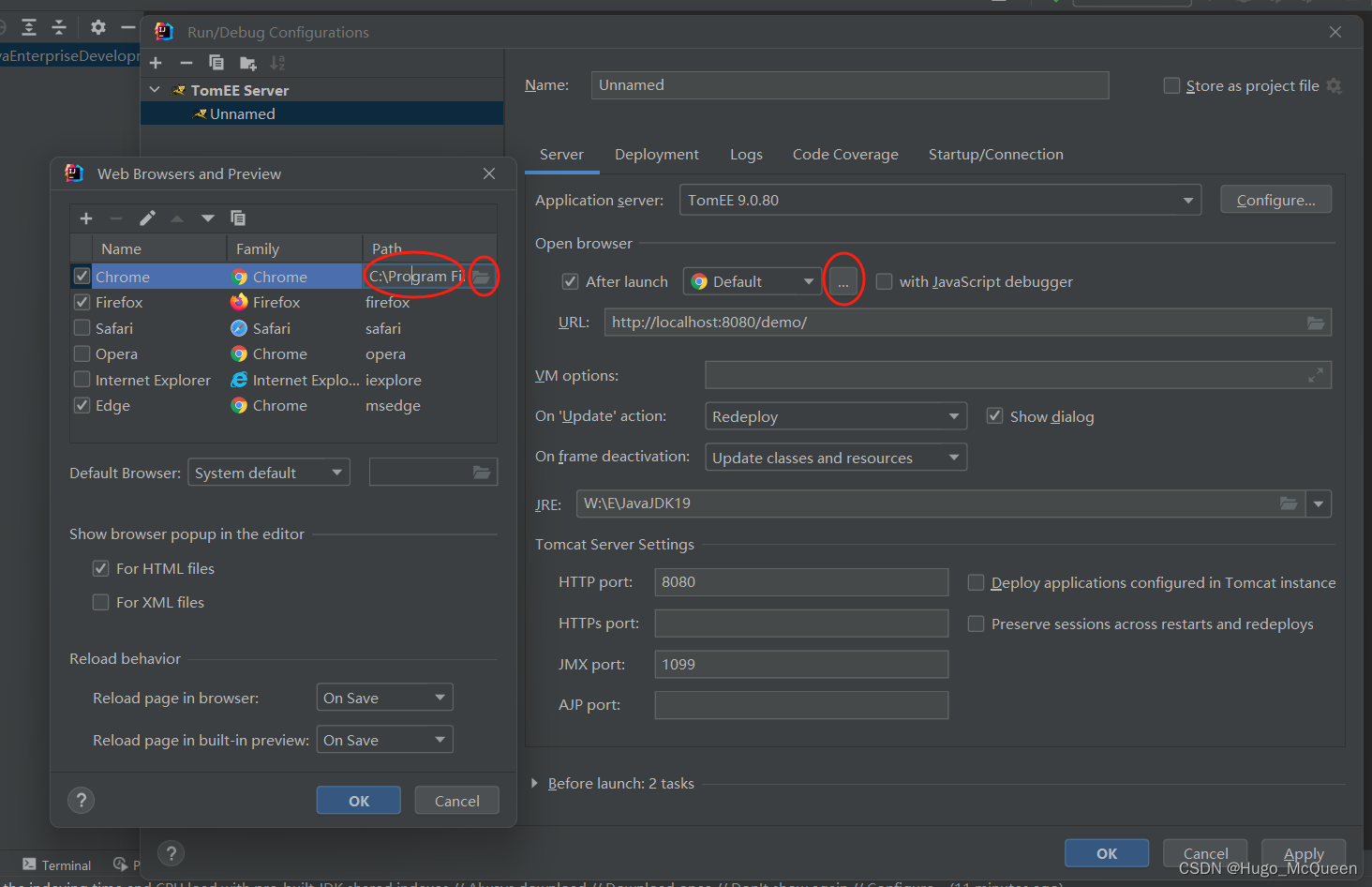Uncheck the Chrome browser checkbox
1372x887 pixels.
pyautogui.click(x=82, y=277)
